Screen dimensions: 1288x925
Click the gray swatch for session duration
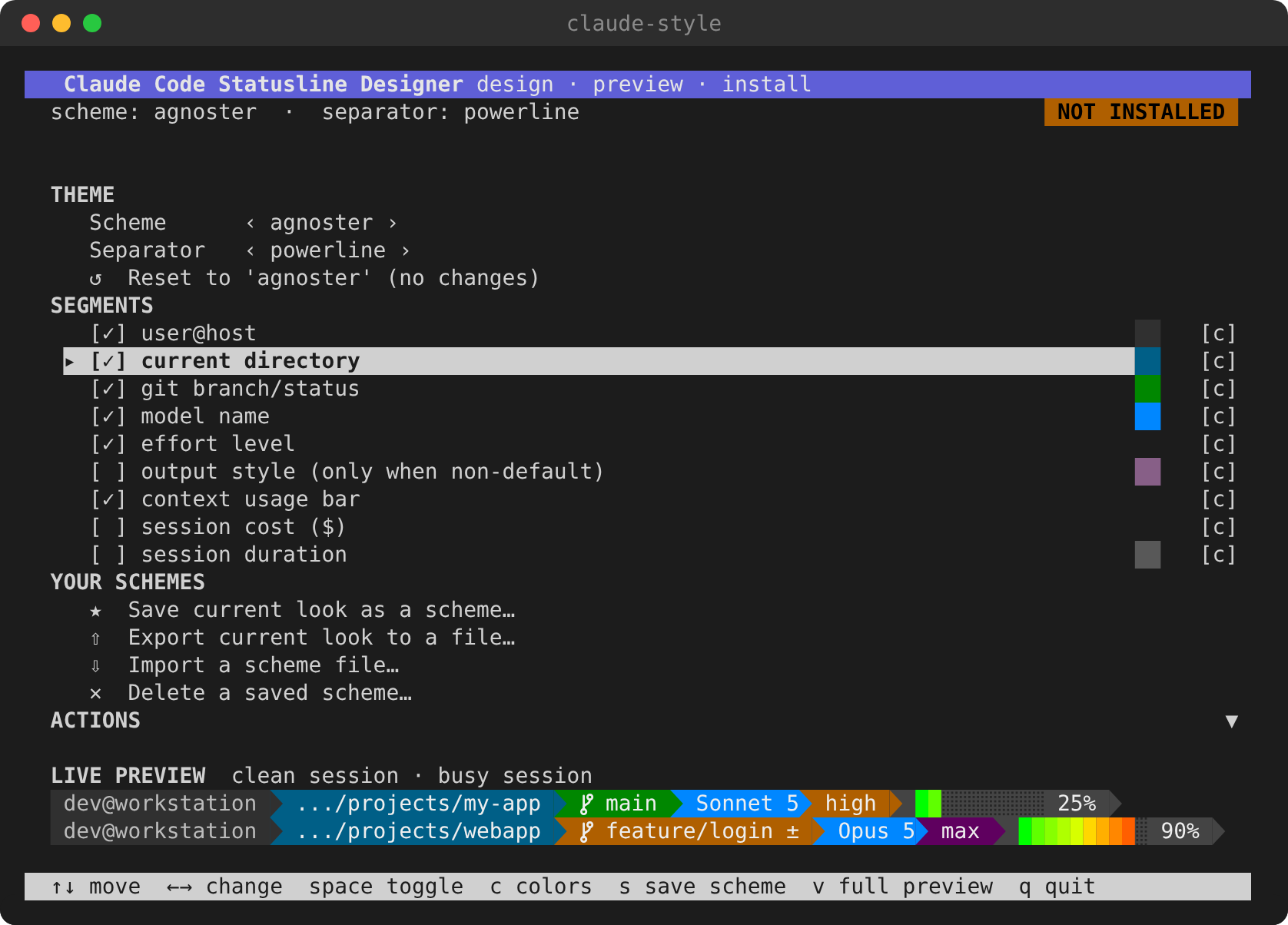pyautogui.click(x=1147, y=555)
